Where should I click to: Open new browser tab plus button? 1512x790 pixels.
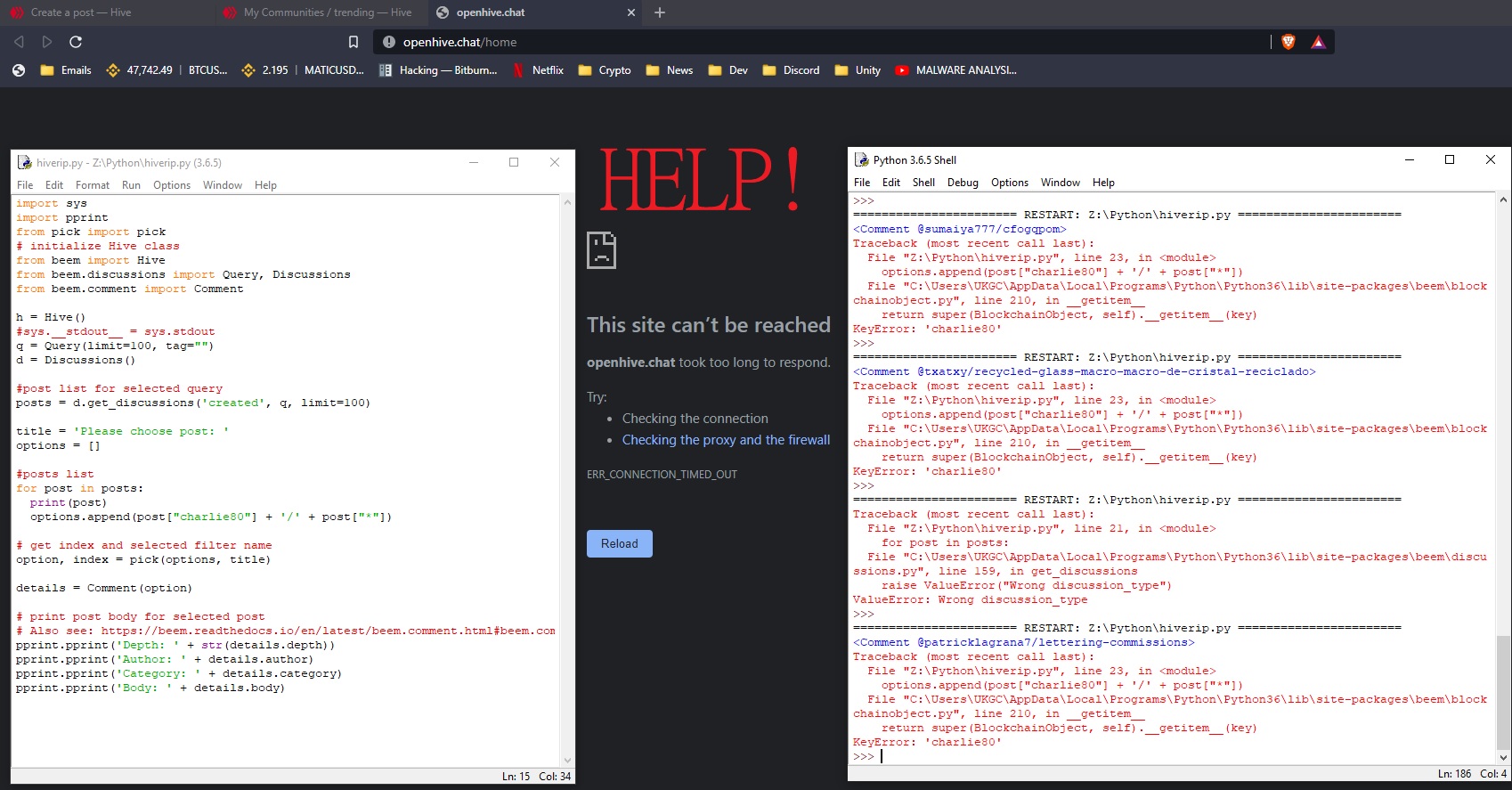click(660, 12)
